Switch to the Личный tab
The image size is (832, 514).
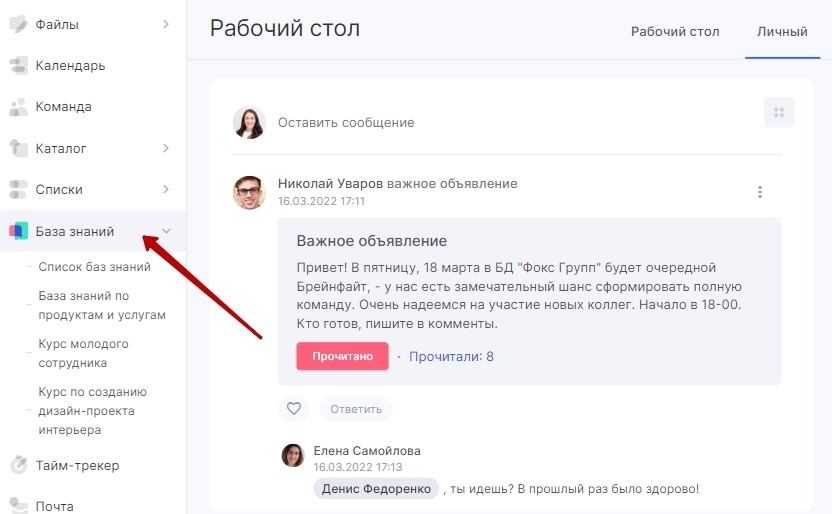pyautogui.click(x=782, y=32)
